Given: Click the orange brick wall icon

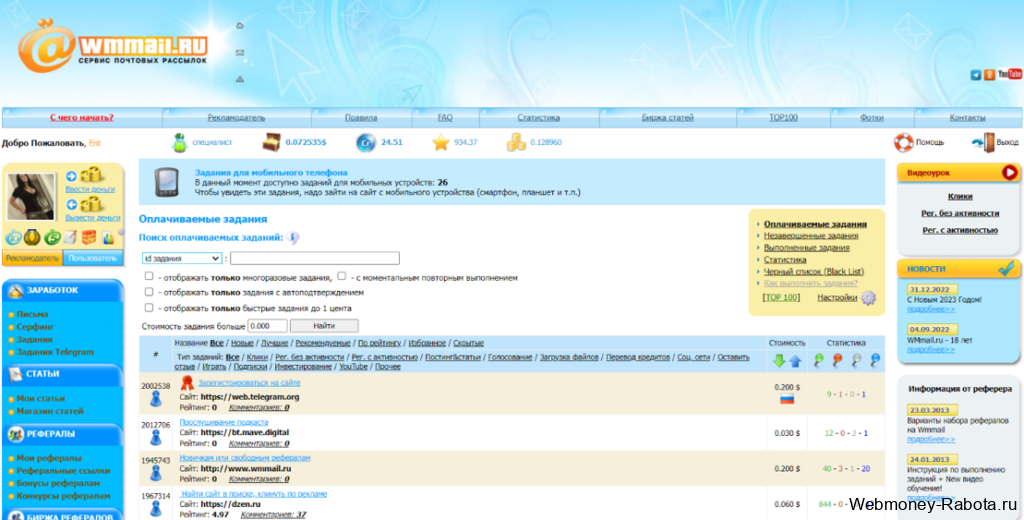Looking at the screenshot, I should coord(89,238).
